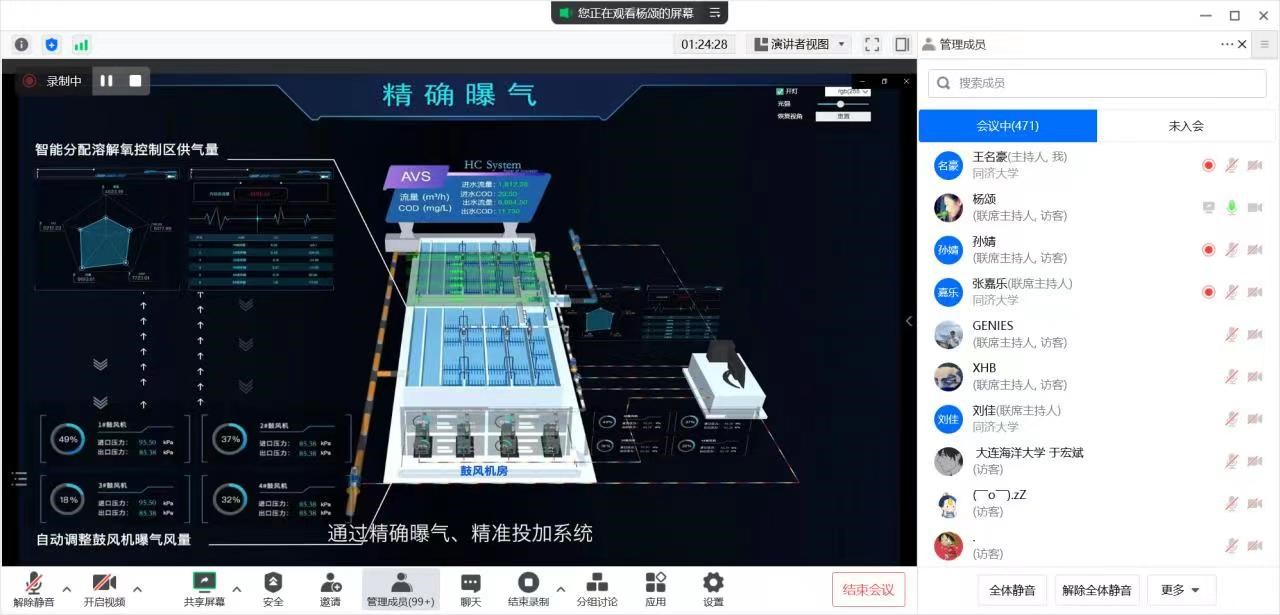
Task: Open the 共享屏幕 screen share icon
Action: point(204,582)
